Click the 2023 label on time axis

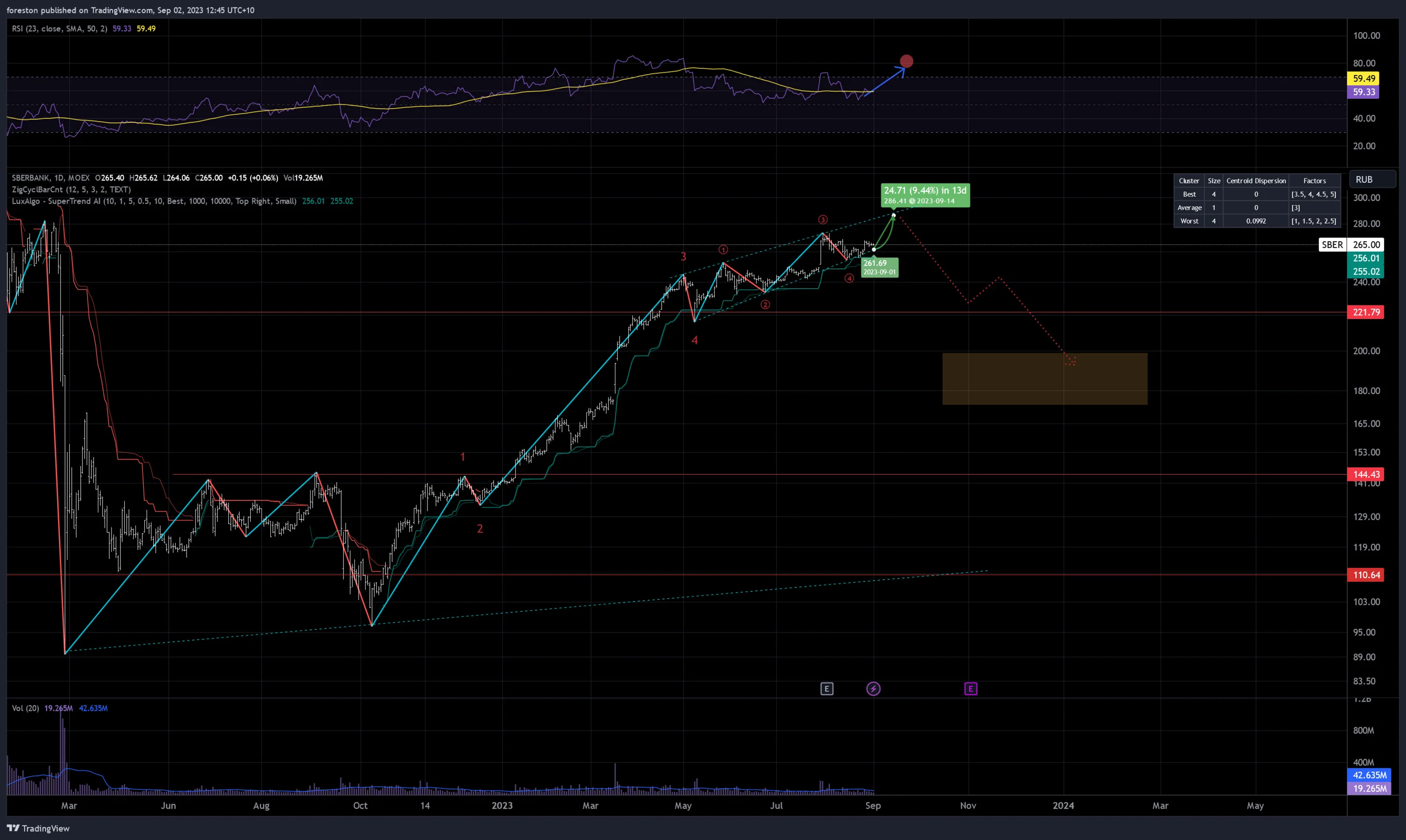pyautogui.click(x=501, y=805)
